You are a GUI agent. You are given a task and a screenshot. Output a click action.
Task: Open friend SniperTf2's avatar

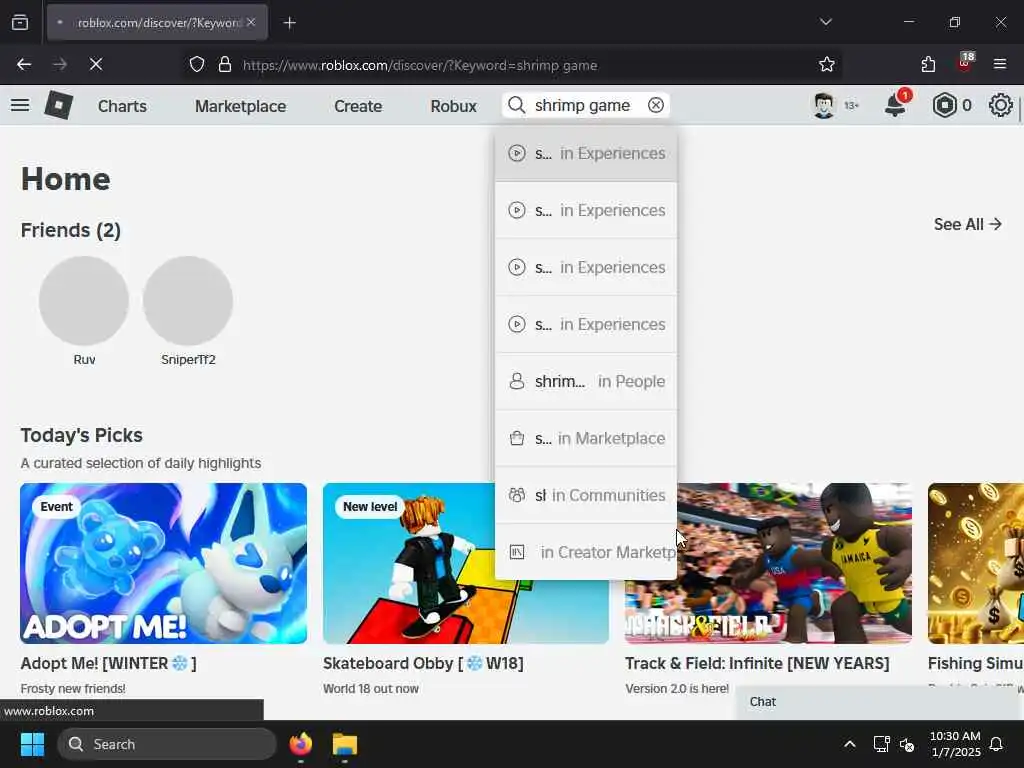(187, 300)
